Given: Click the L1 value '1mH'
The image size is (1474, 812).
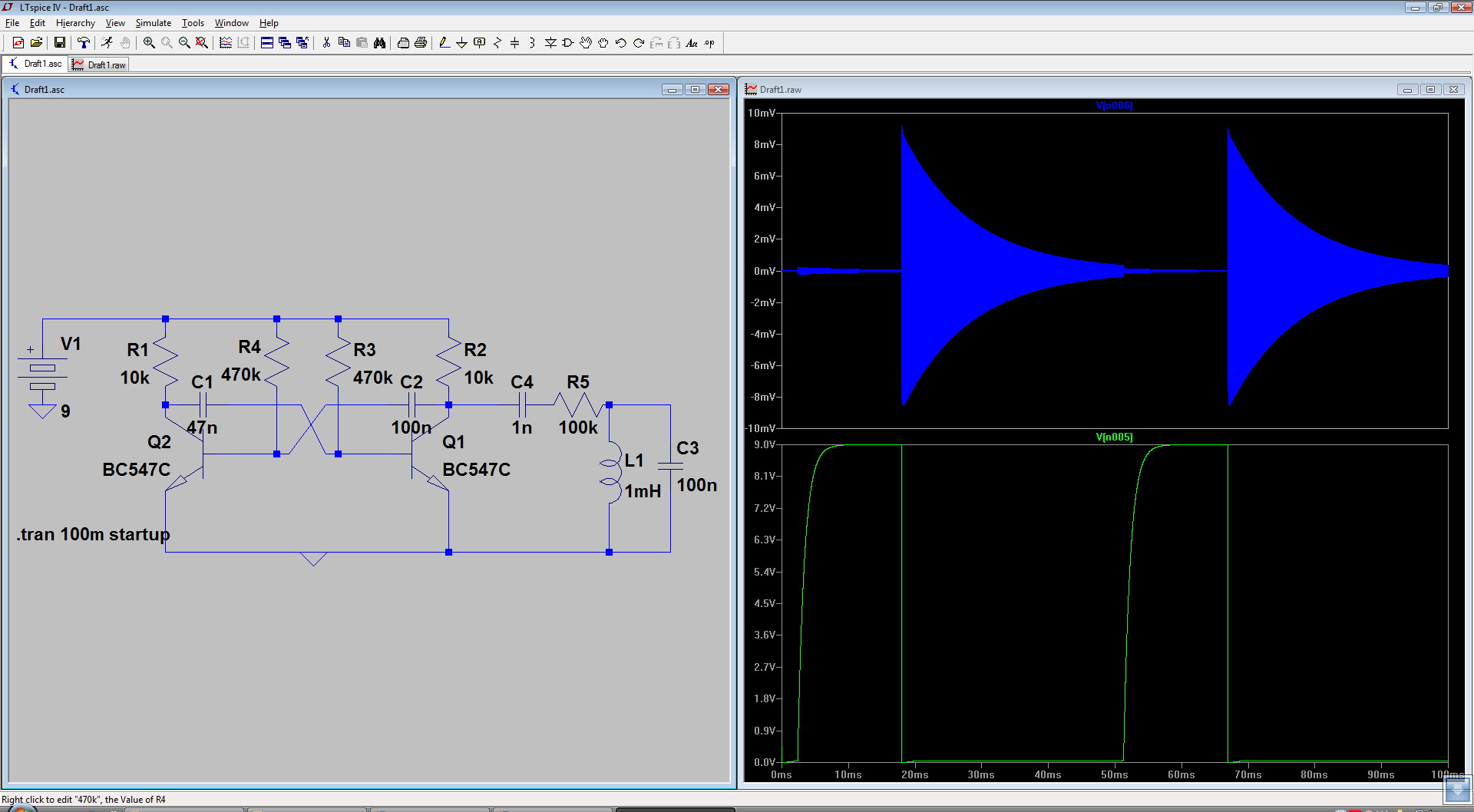Looking at the screenshot, I should (x=643, y=491).
